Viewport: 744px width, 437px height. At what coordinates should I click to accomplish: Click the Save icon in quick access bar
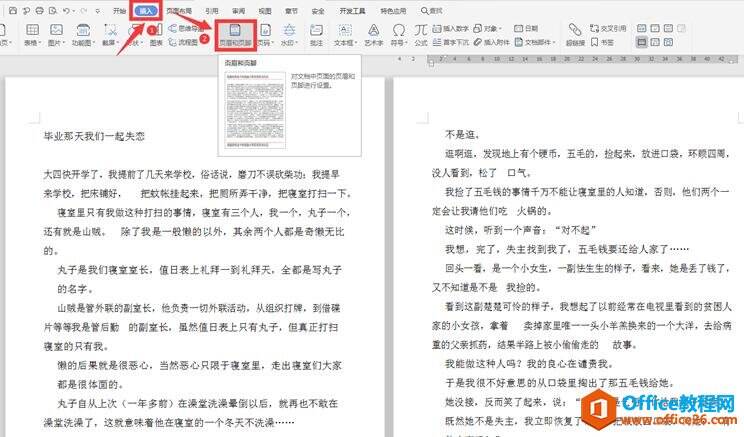[13, 10]
